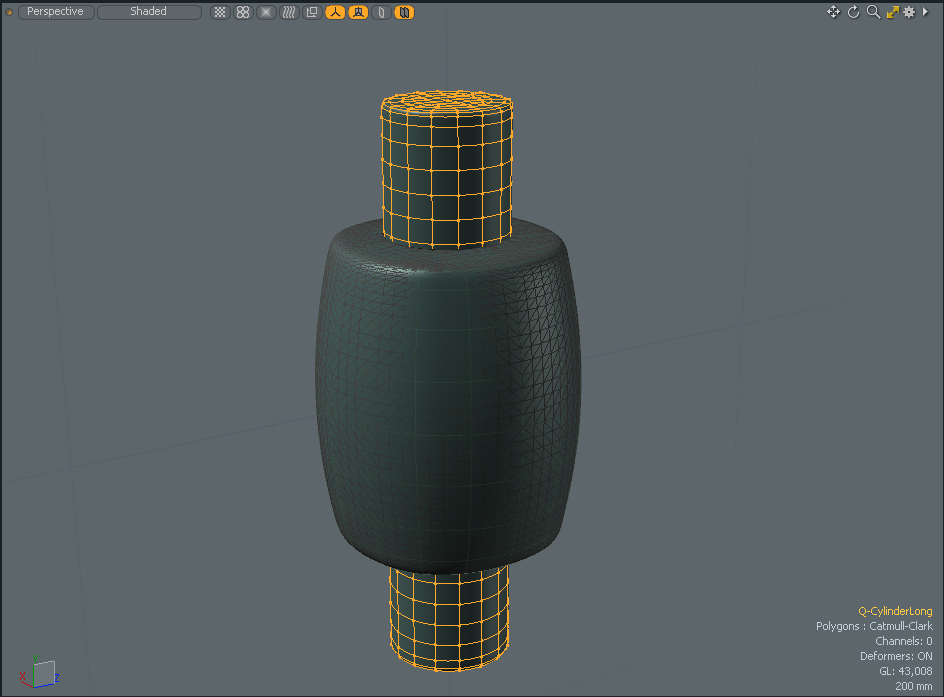Open viewport settings gear icon
Screen dimensions: 944x697
click(909, 12)
